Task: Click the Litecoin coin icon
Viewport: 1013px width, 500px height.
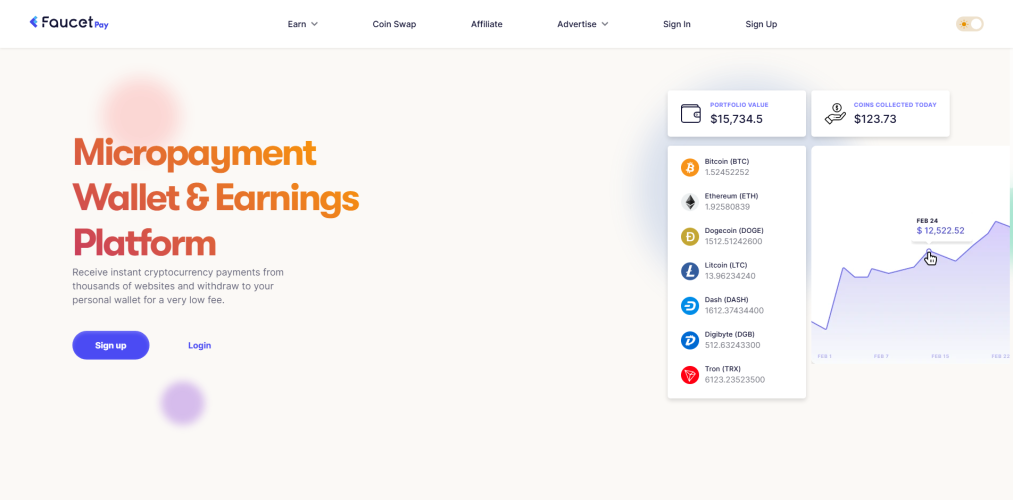Action: [x=690, y=271]
